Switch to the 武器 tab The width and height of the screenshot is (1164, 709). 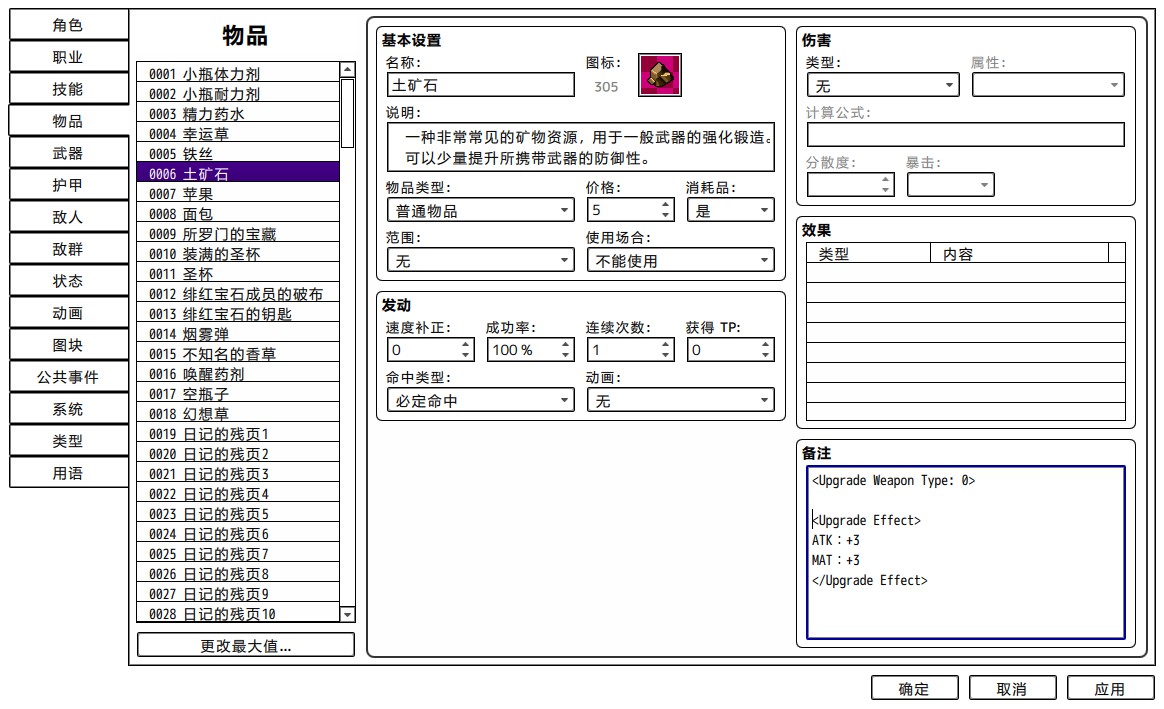coord(68,153)
